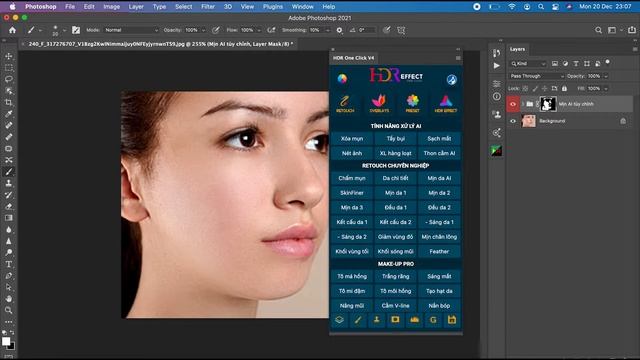Click the color wheel icon in HDR panel

pyautogui.click(x=342, y=79)
